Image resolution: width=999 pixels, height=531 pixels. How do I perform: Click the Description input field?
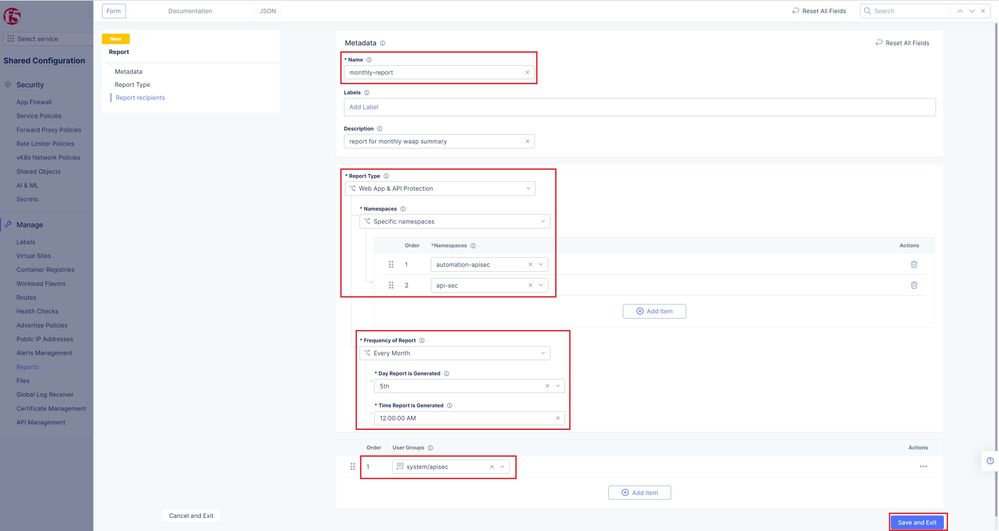click(434, 141)
